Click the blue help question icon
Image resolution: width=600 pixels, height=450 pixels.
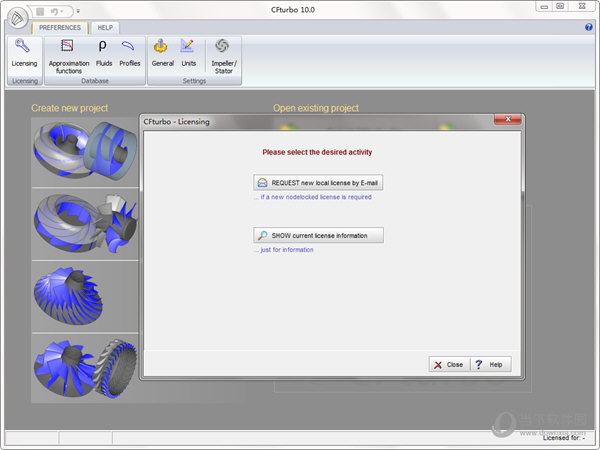pos(589,27)
